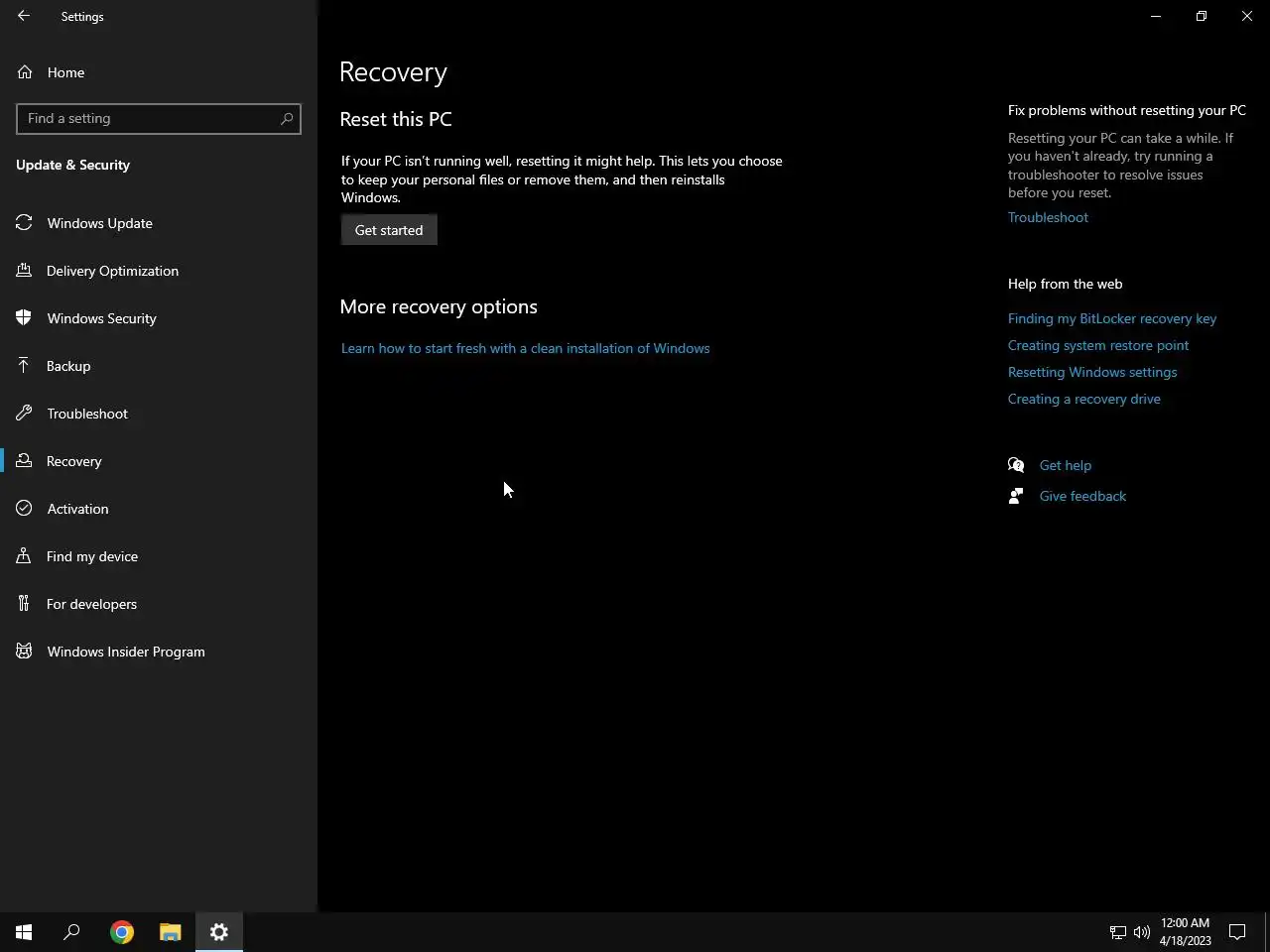1270x952 pixels.
Task: Open the clean installation of Windows link
Action: click(525, 348)
